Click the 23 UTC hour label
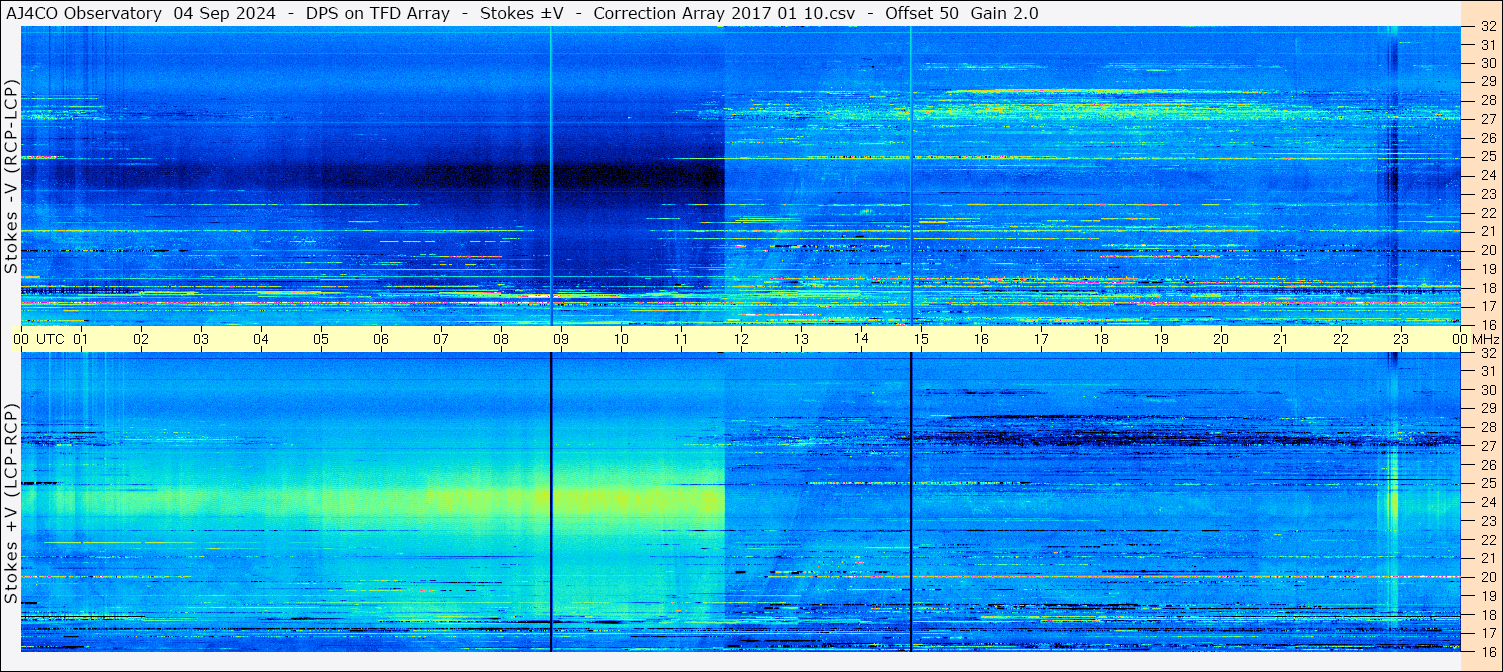Viewport: 1503px width, 672px height. click(x=1401, y=339)
